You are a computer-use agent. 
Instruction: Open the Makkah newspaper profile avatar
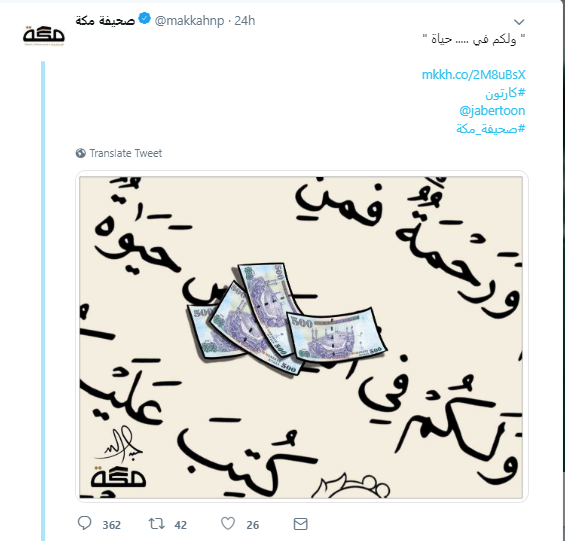[x=44, y=35]
